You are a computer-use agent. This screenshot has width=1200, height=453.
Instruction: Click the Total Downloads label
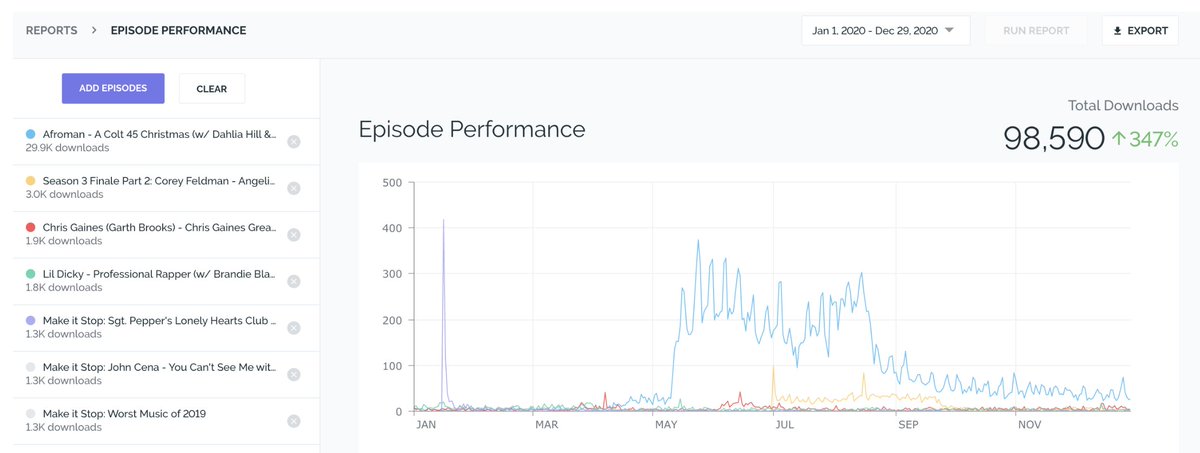click(x=1123, y=105)
